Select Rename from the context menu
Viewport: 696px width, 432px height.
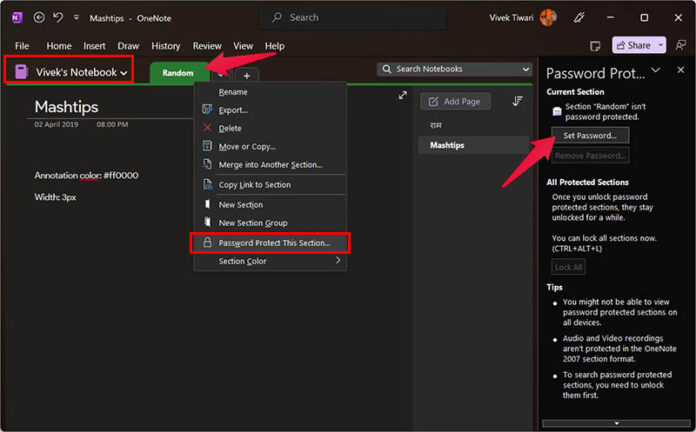(x=233, y=92)
